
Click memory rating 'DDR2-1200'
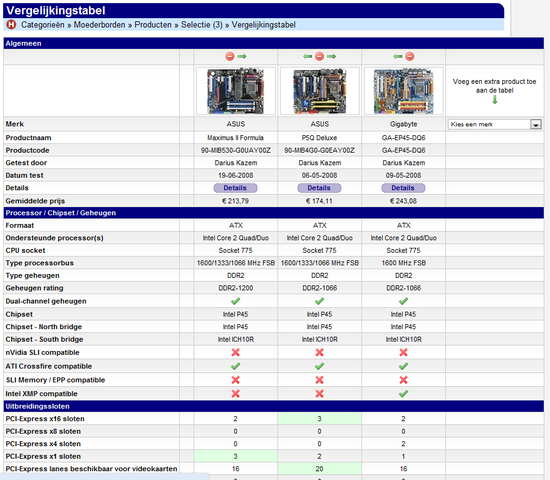click(x=236, y=288)
